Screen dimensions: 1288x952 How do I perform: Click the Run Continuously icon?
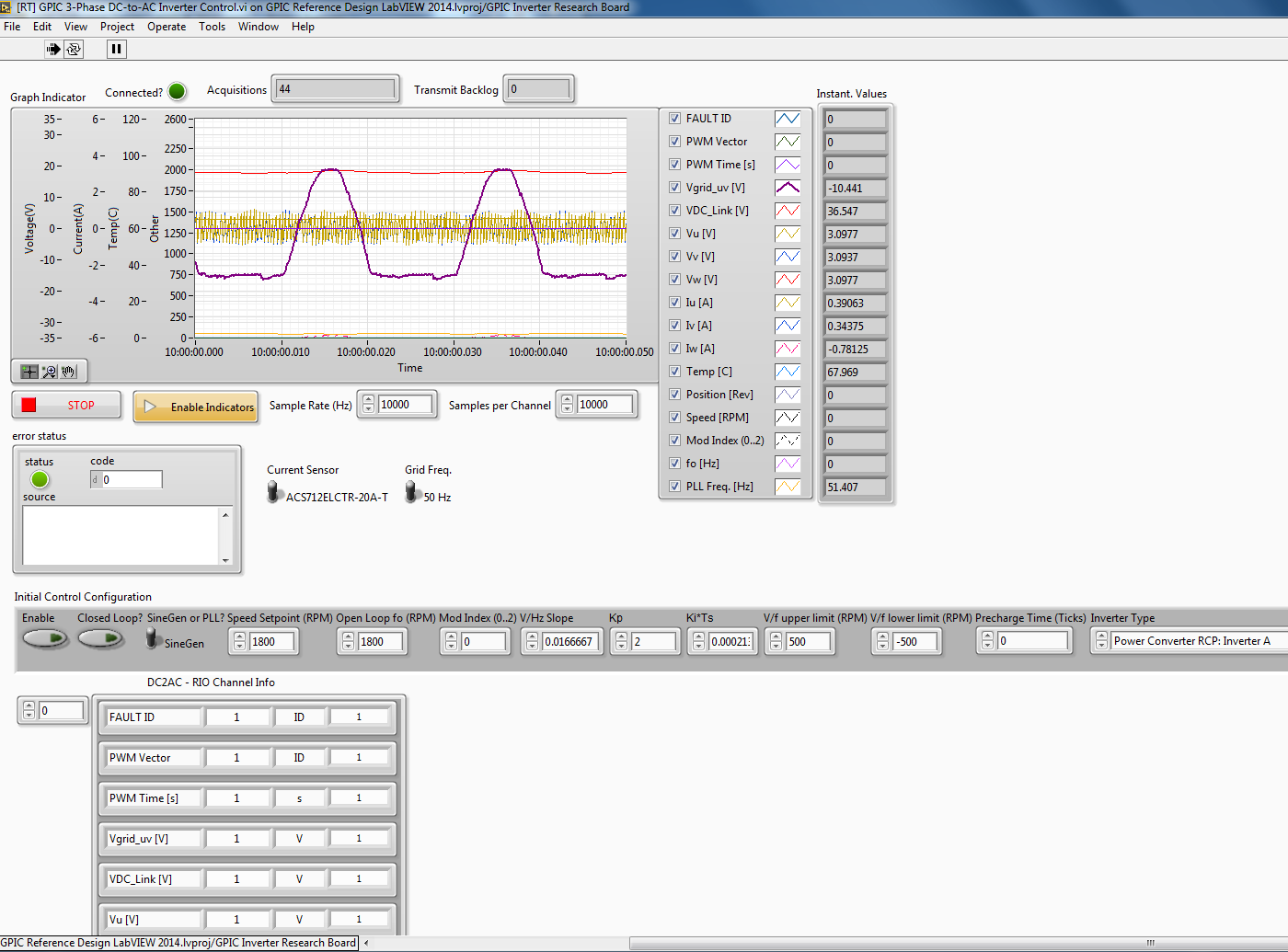coord(74,49)
